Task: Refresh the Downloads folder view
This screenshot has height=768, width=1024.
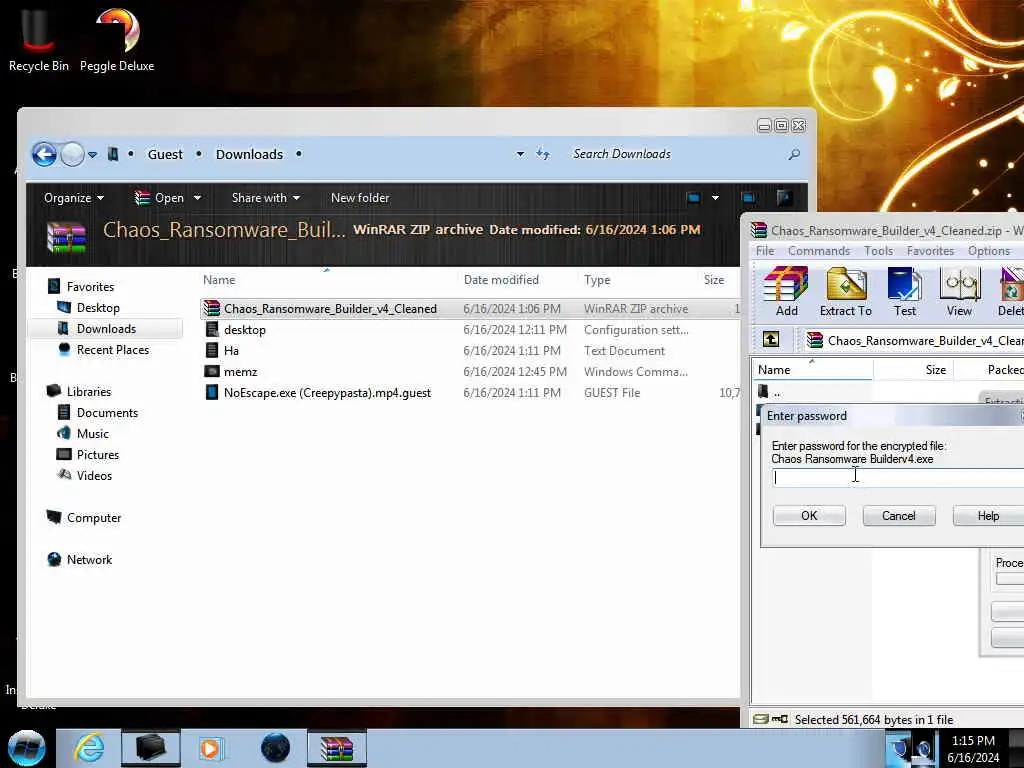Action: pyautogui.click(x=543, y=155)
